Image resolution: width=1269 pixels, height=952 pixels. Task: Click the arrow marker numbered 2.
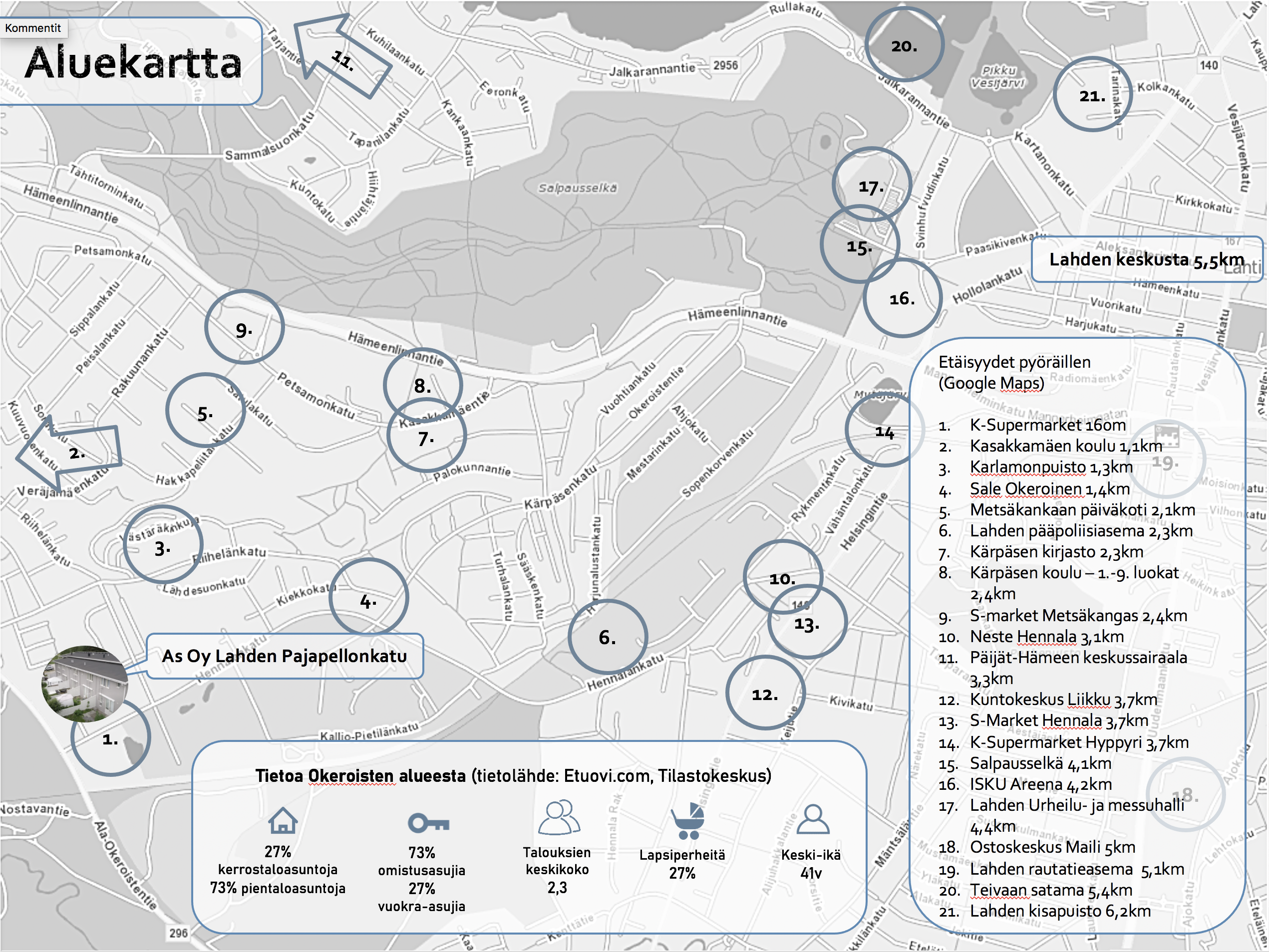pos(69,453)
